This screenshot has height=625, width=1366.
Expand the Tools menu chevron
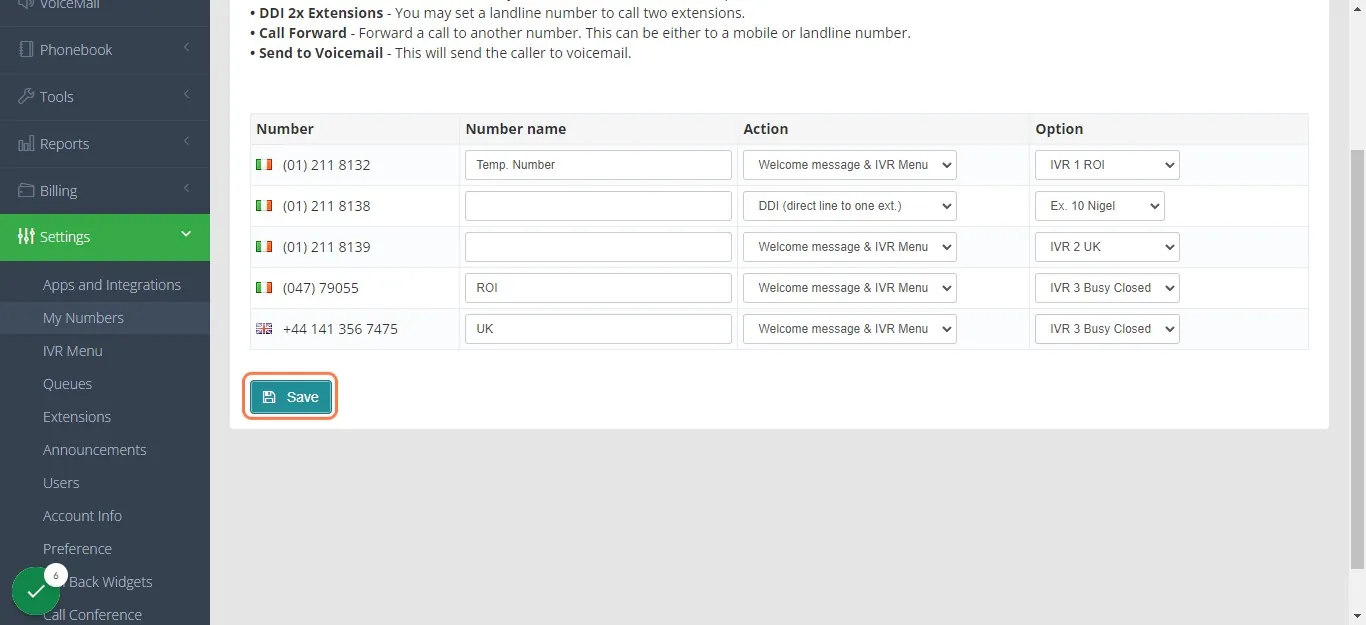click(x=186, y=95)
